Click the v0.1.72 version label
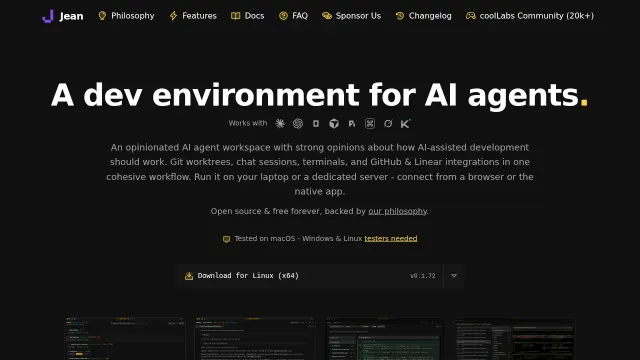 pyautogui.click(x=422, y=276)
